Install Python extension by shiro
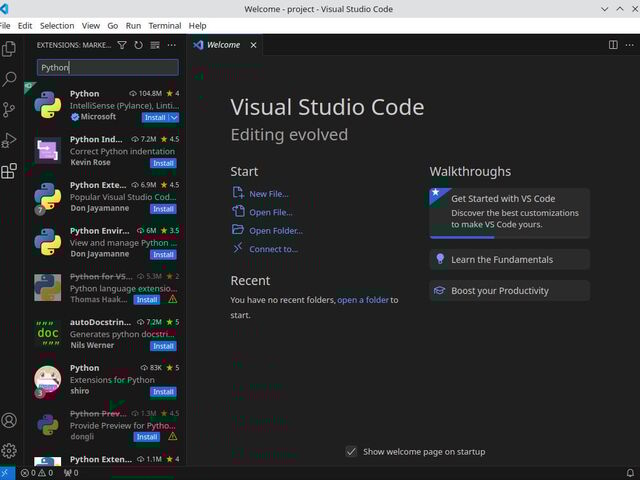Viewport: 640px width, 480px height. coord(163,392)
